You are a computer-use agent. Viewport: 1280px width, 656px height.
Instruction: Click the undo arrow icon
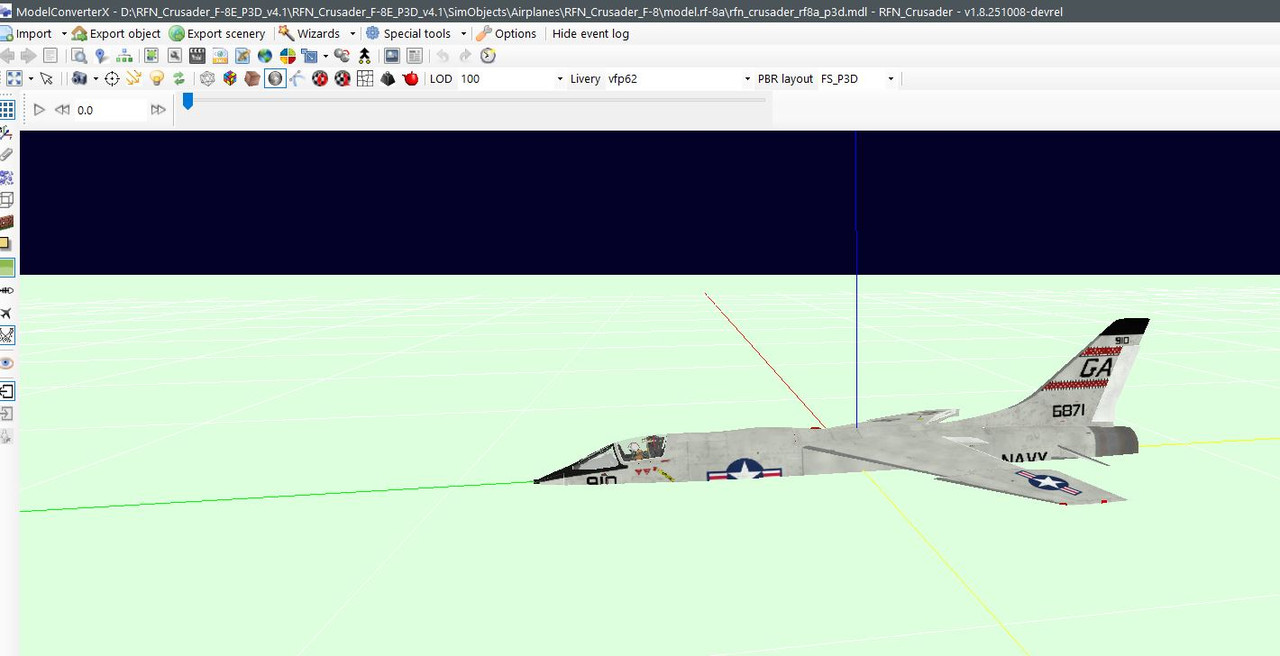click(442, 56)
